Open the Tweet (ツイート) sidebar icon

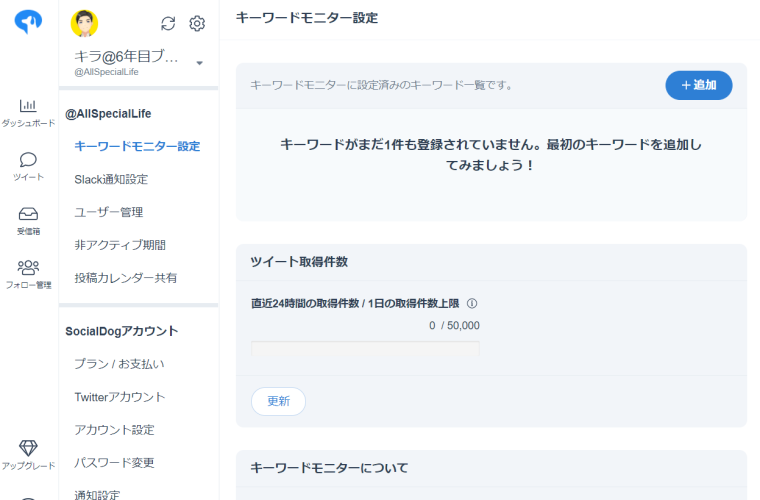coord(28,160)
